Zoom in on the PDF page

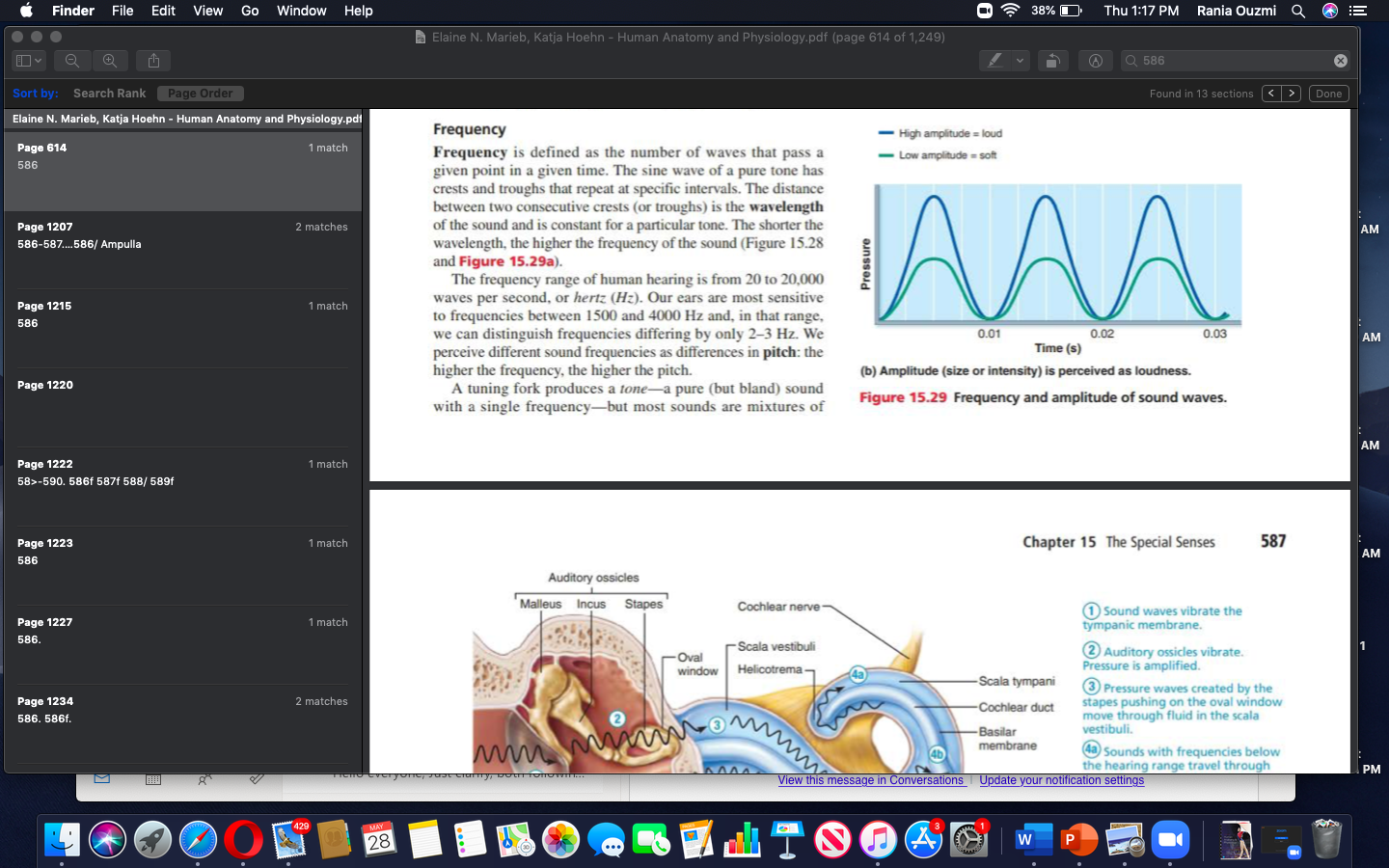110,61
